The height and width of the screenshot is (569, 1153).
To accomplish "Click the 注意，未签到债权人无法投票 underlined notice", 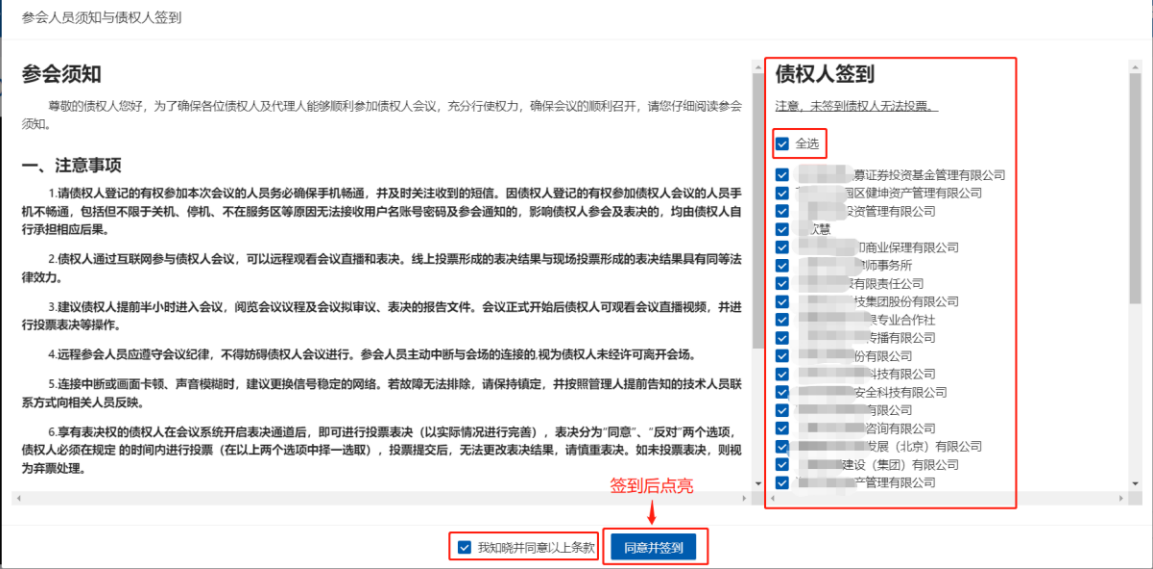I will (857, 106).
